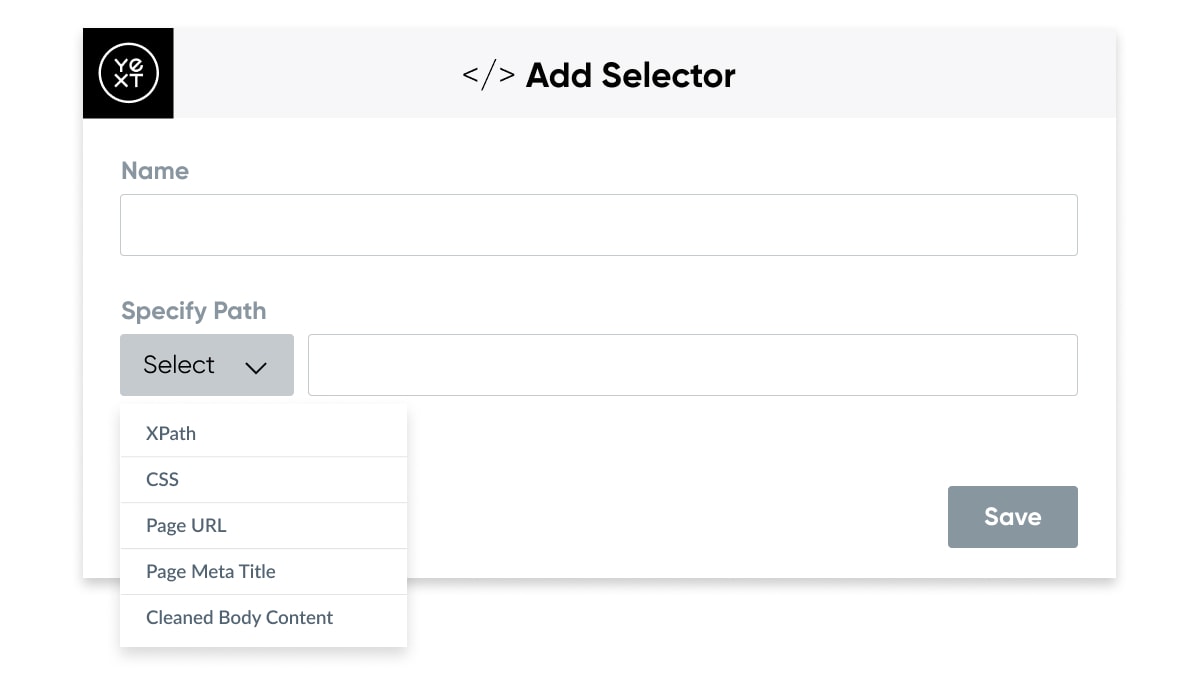Open the Select path type dropdown
Screen dimensions: 1200x675
pos(207,365)
